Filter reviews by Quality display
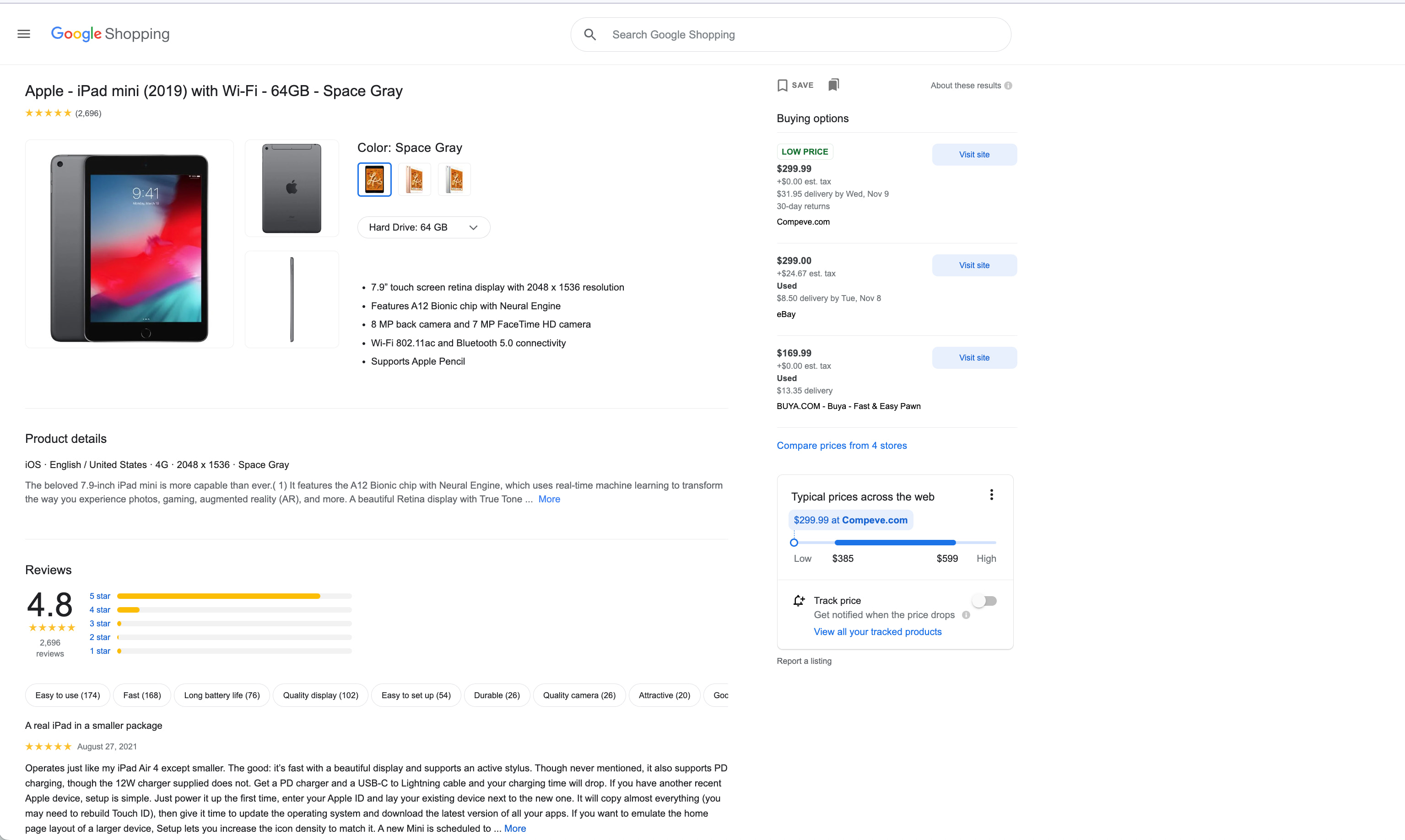This screenshot has height=840, width=1405. pyautogui.click(x=320, y=695)
